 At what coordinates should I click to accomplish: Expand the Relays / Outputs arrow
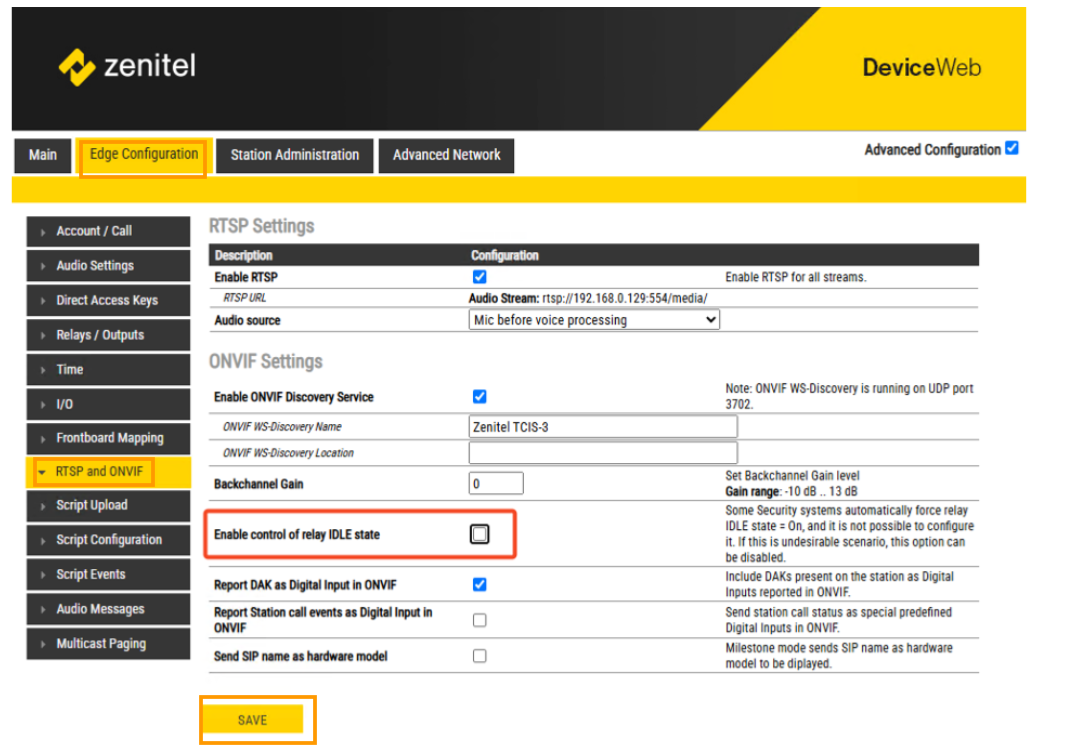coord(43,336)
